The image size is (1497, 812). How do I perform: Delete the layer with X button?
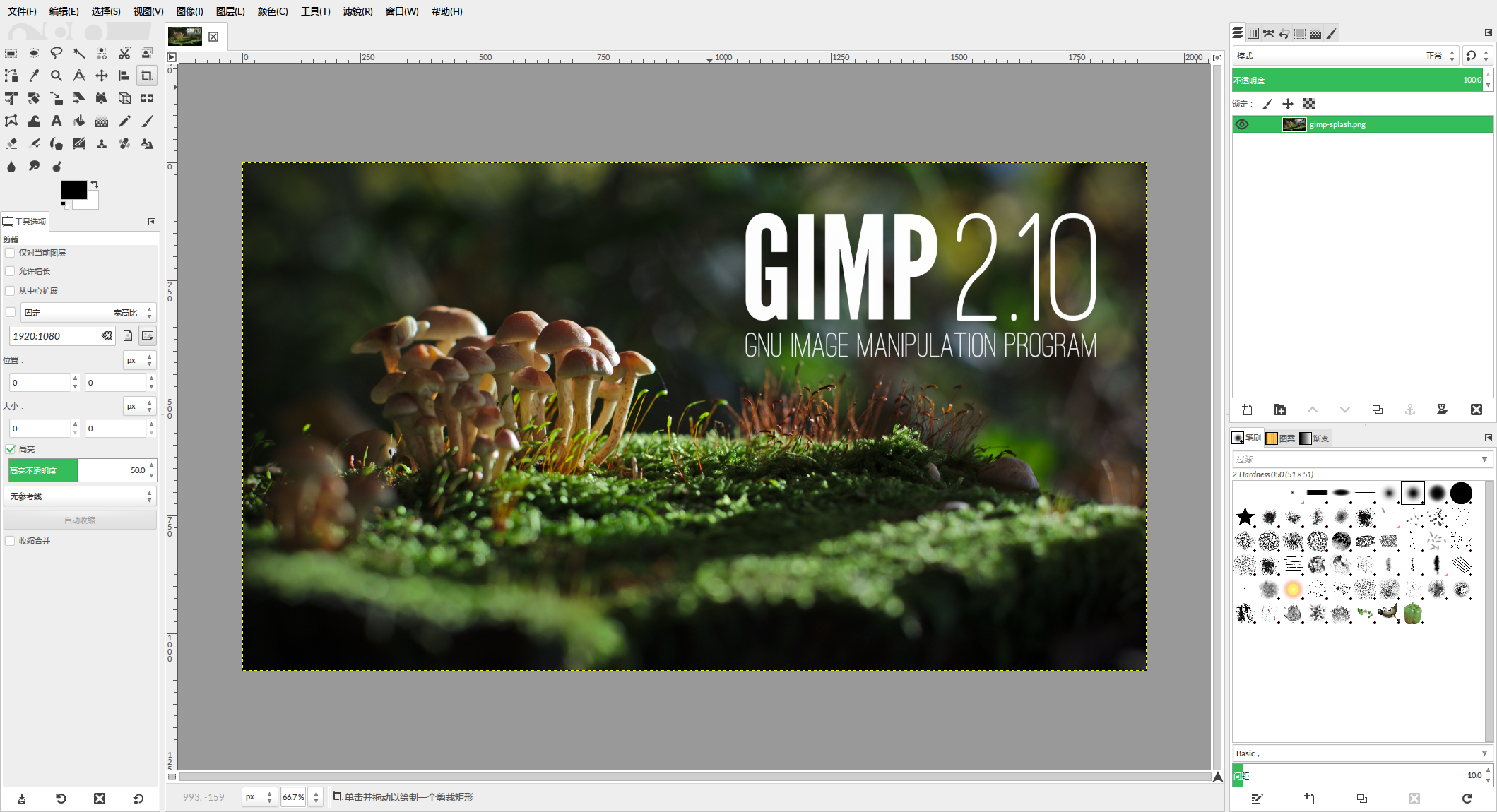[x=1476, y=410]
